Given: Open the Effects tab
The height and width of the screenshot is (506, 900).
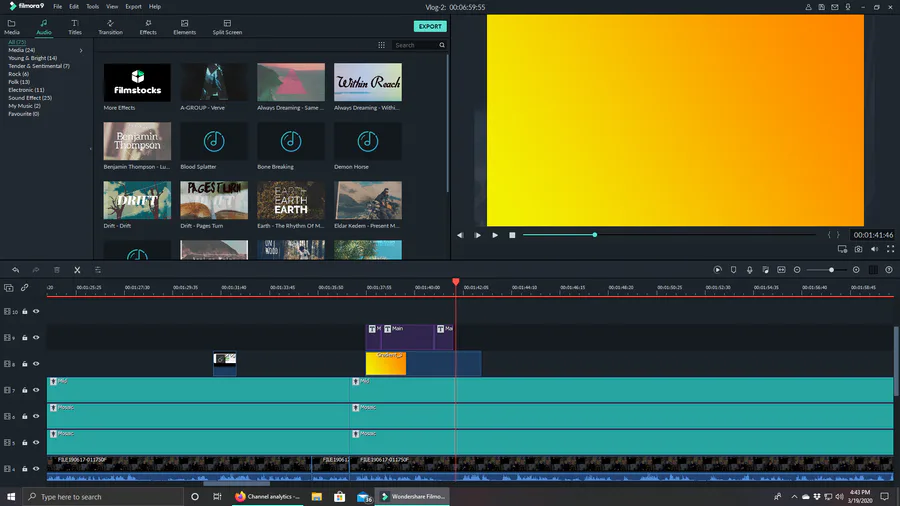Looking at the screenshot, I should click(148, 27).
